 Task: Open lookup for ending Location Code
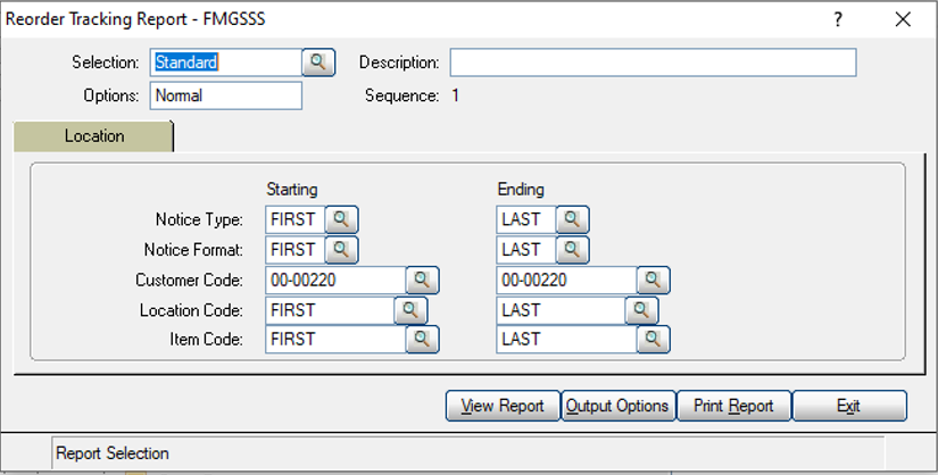[x=641, y=310]
